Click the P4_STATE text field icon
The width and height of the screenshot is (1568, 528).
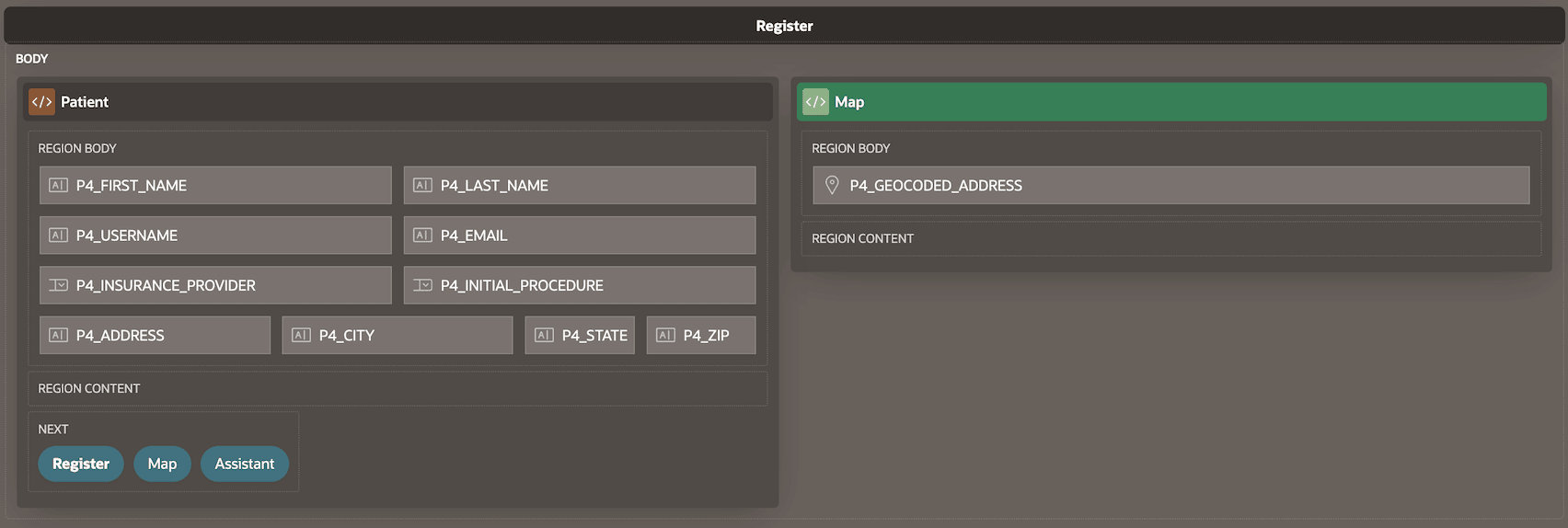tap(544, 336)
